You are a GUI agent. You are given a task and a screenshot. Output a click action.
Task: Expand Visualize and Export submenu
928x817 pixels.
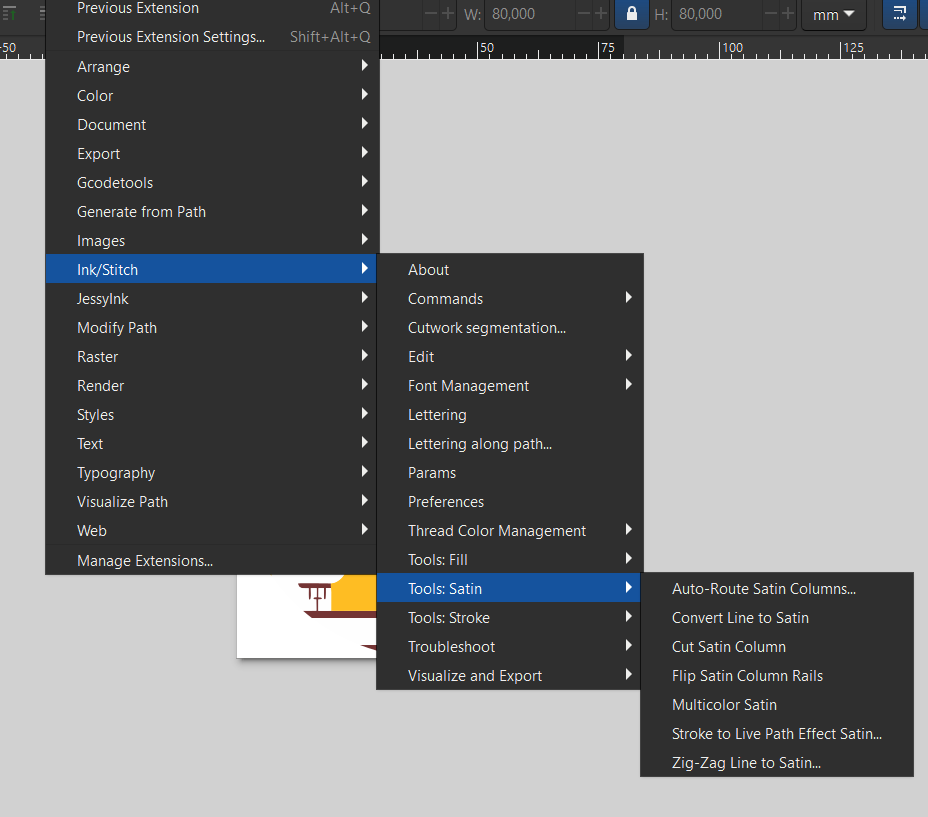(x=510, y=676)
